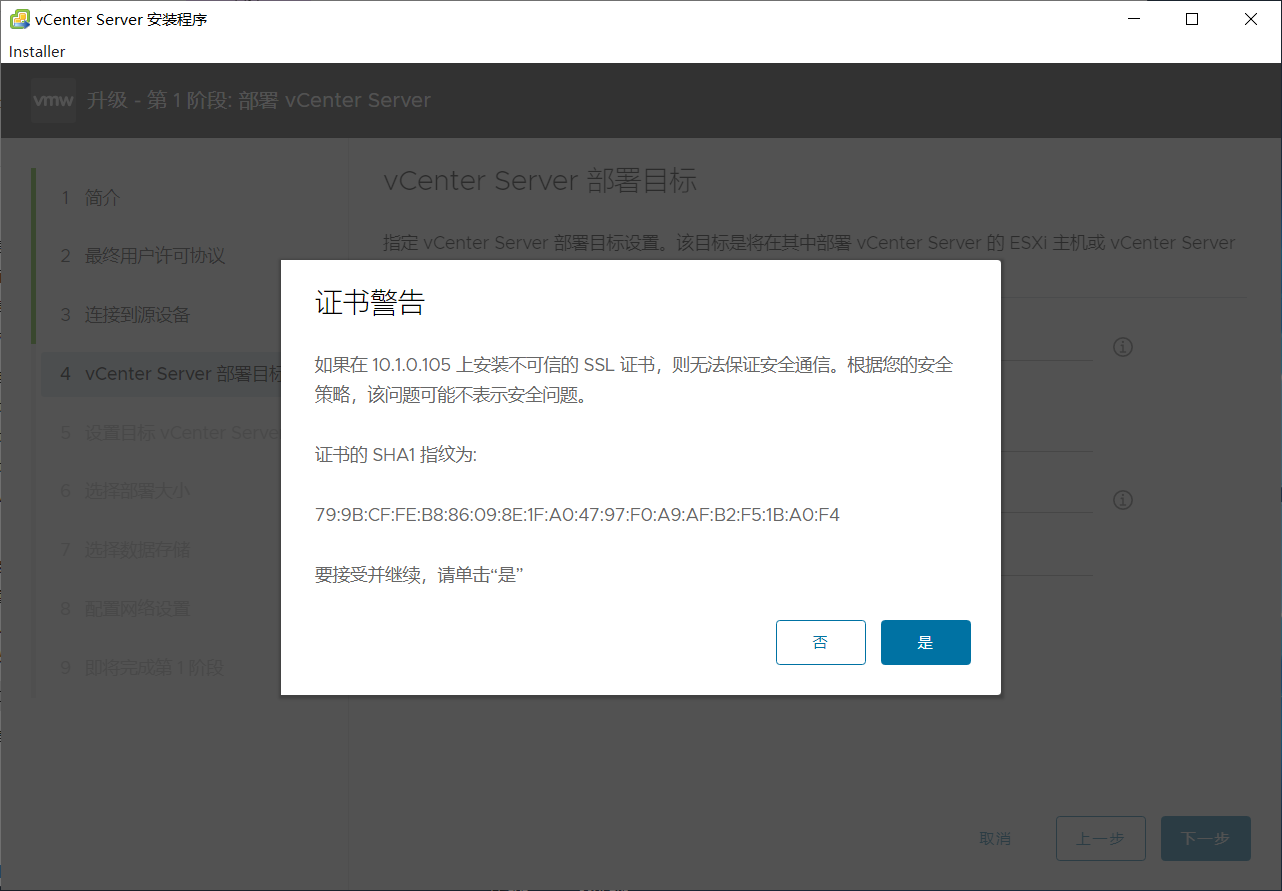Click 否 to reject the certificate warning
Image resolution: width=1282 pixels, height=891 pixels.
[x=820, y=642]
